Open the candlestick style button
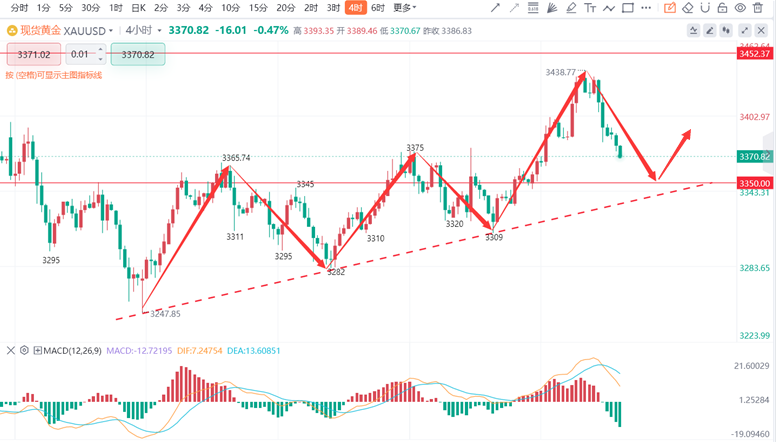 (726, 31)
